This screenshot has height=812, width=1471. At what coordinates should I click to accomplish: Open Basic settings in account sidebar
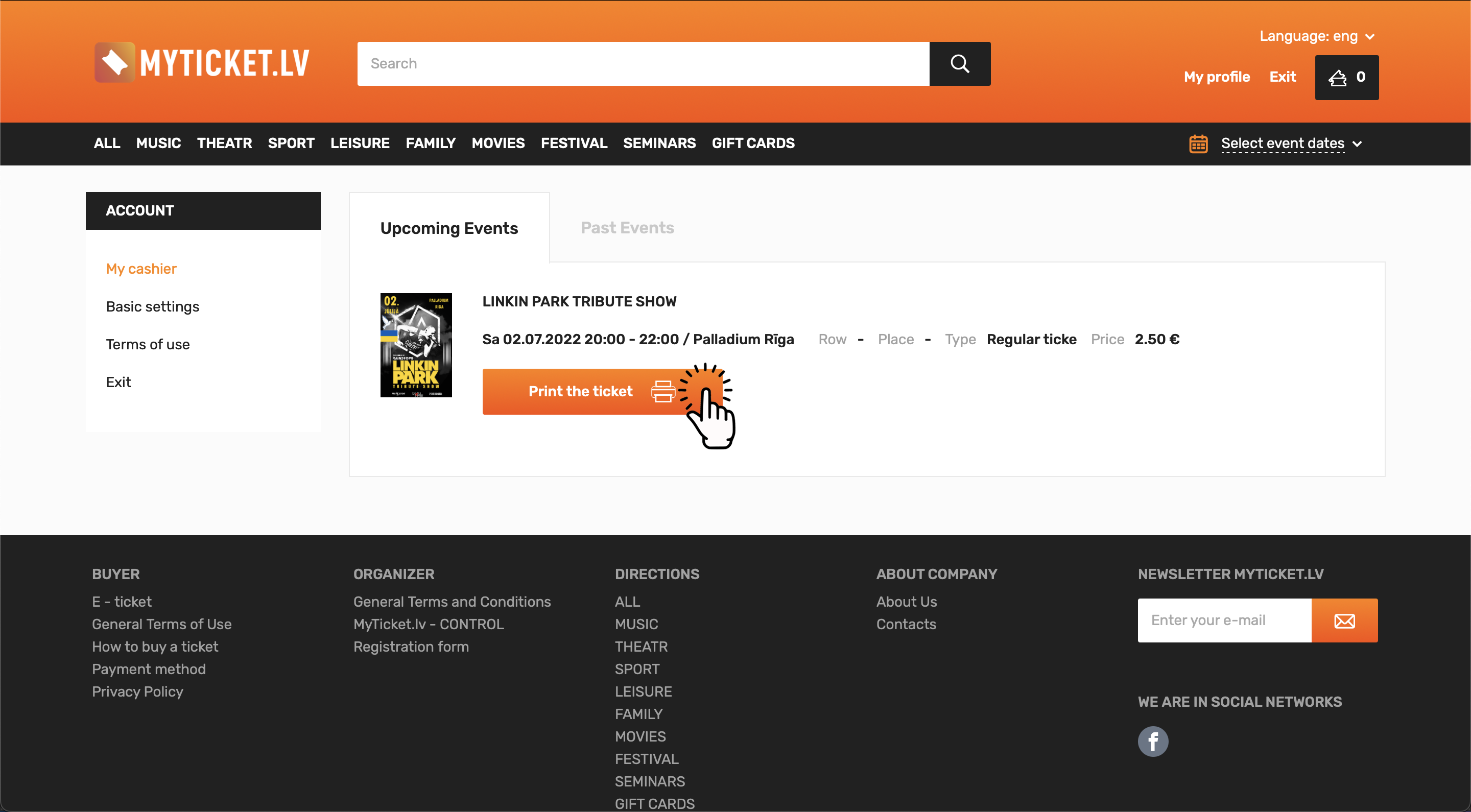click(153, 306)
